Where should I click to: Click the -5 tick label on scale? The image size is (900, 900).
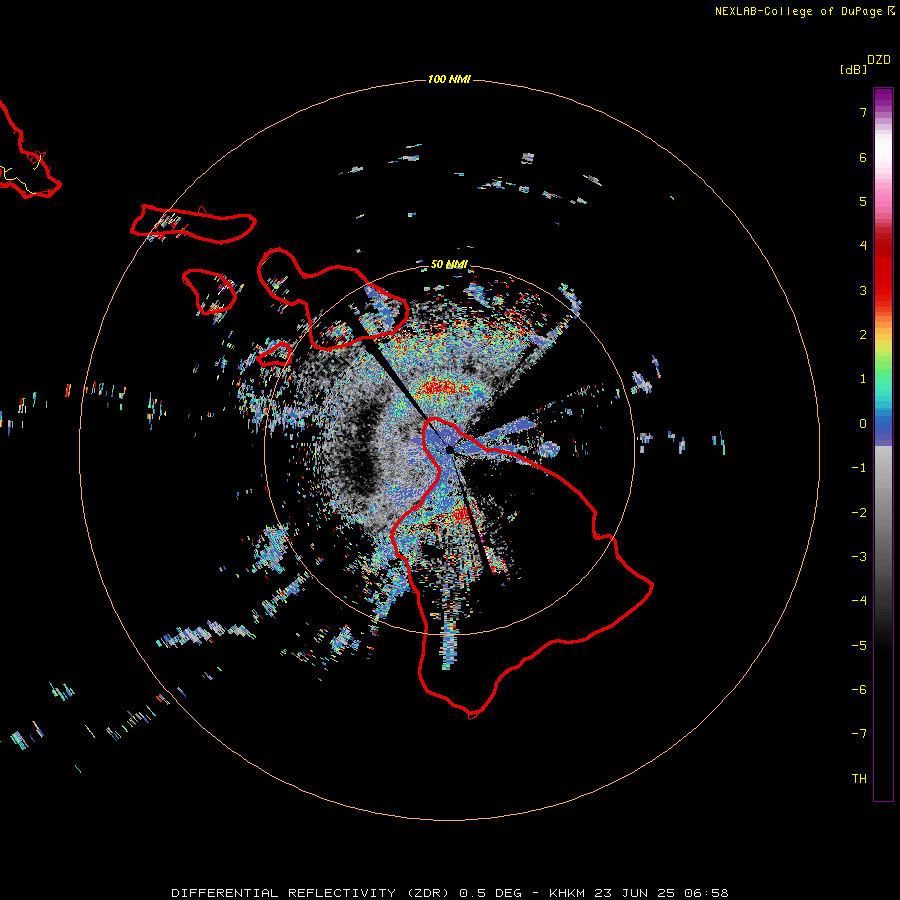point(859,646)
